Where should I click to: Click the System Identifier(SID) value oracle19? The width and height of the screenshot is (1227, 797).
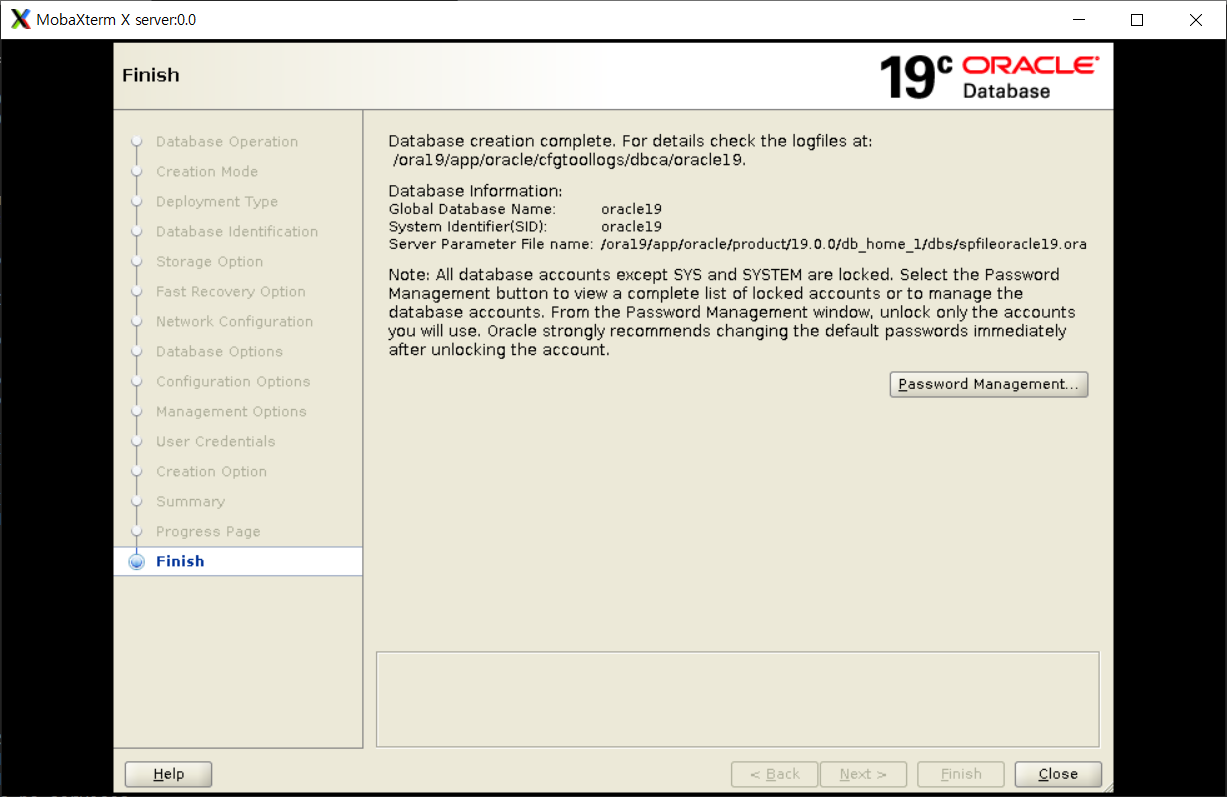631,227
